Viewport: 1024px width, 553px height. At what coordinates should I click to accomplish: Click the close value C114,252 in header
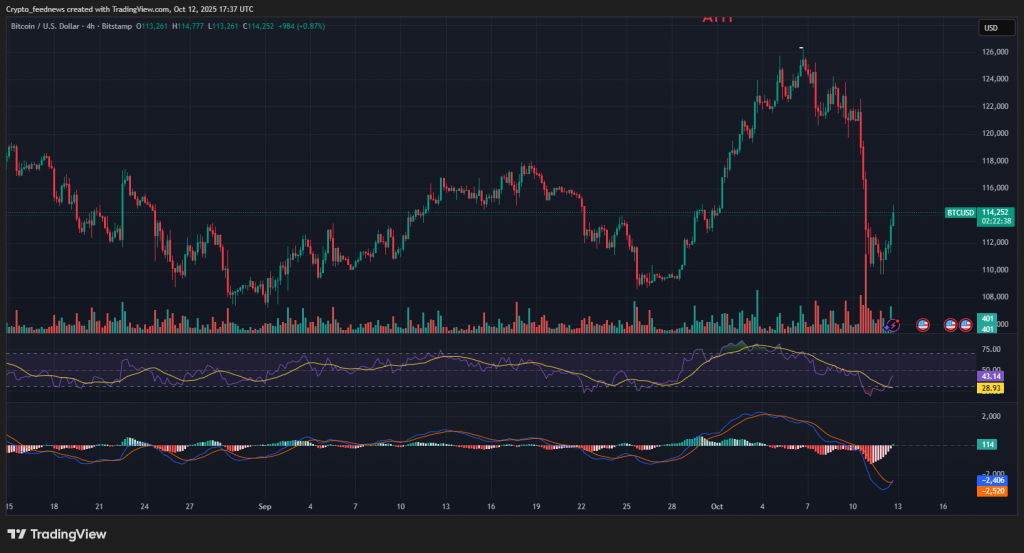click(x=259, y=26)
